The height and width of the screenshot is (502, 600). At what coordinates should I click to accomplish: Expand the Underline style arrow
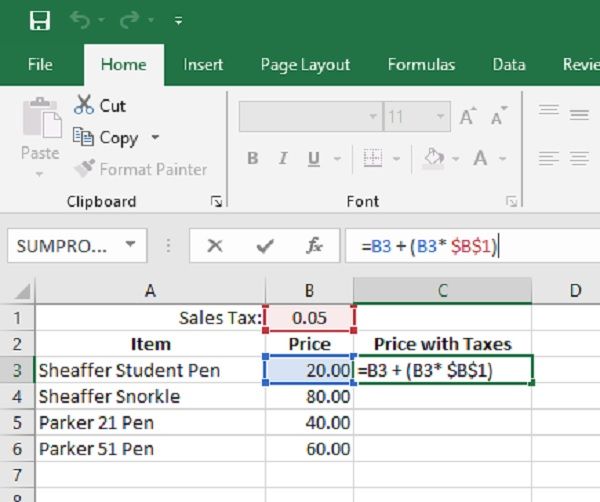[x=337, y=158]
